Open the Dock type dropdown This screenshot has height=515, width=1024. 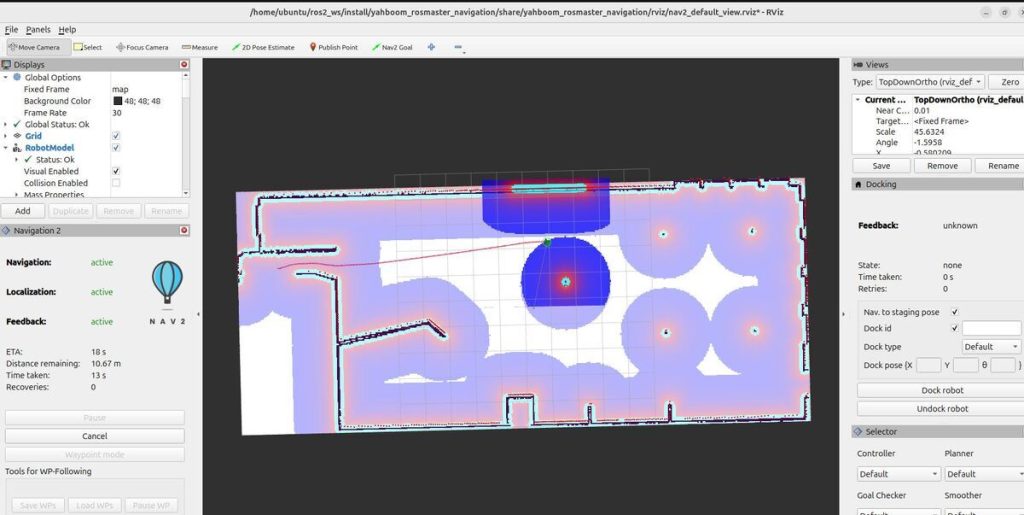tap(990, 346)
